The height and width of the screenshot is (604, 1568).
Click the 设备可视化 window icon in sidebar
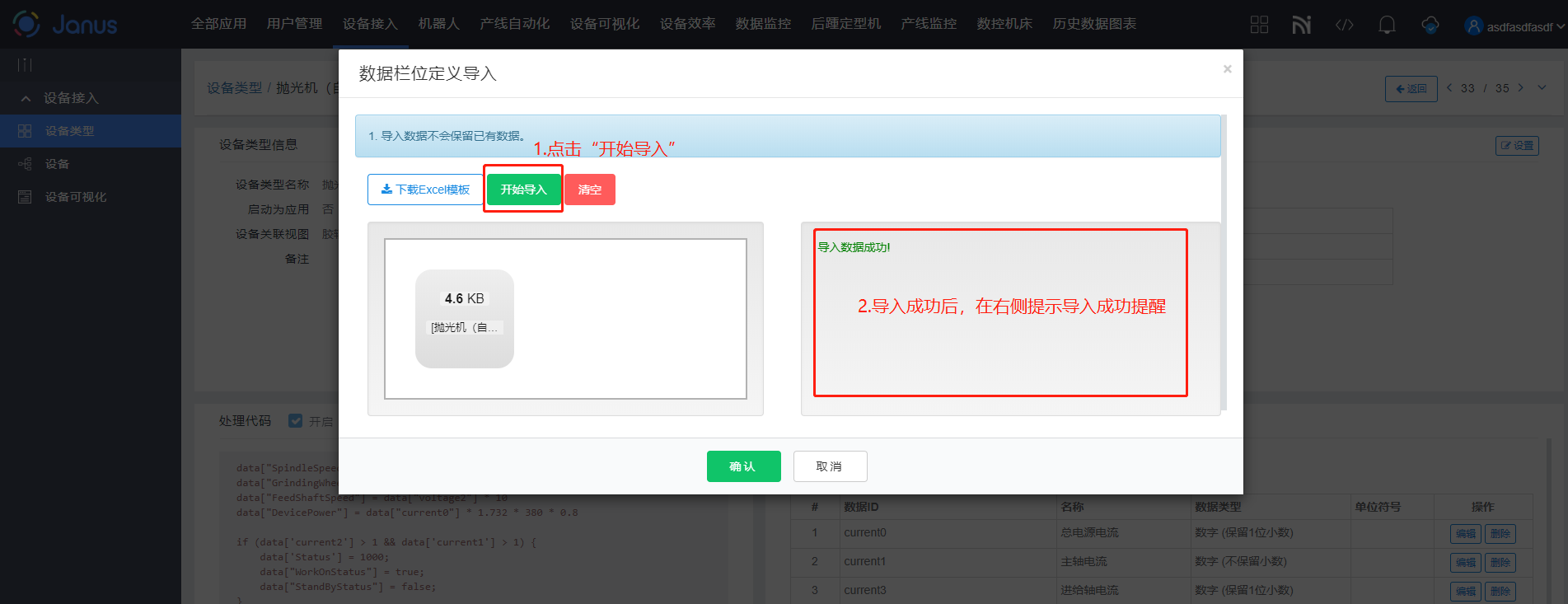(25, 197)
